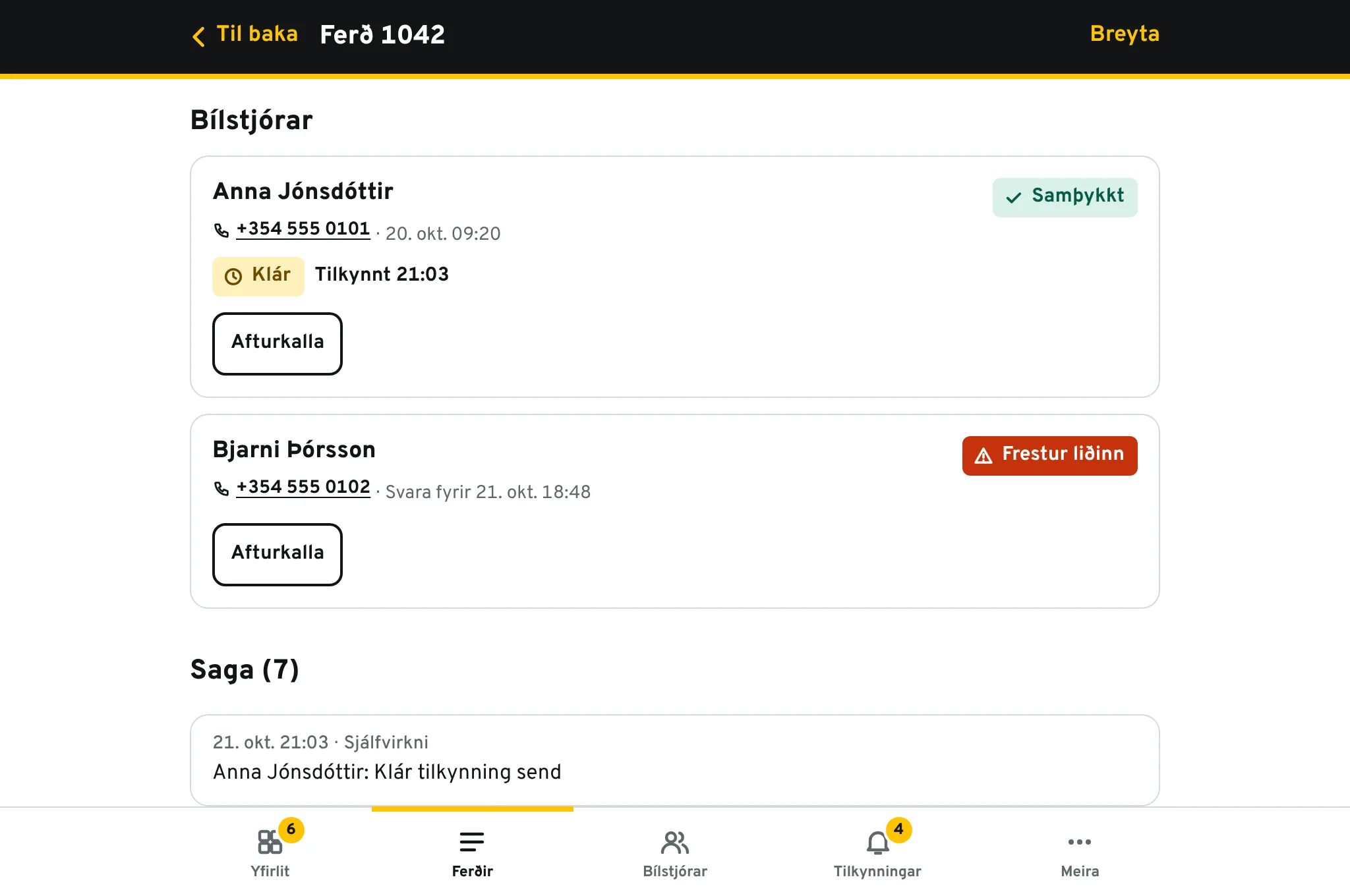Click the phone icon beside Anna's number

pyautogui.click(x=221, y=230)
